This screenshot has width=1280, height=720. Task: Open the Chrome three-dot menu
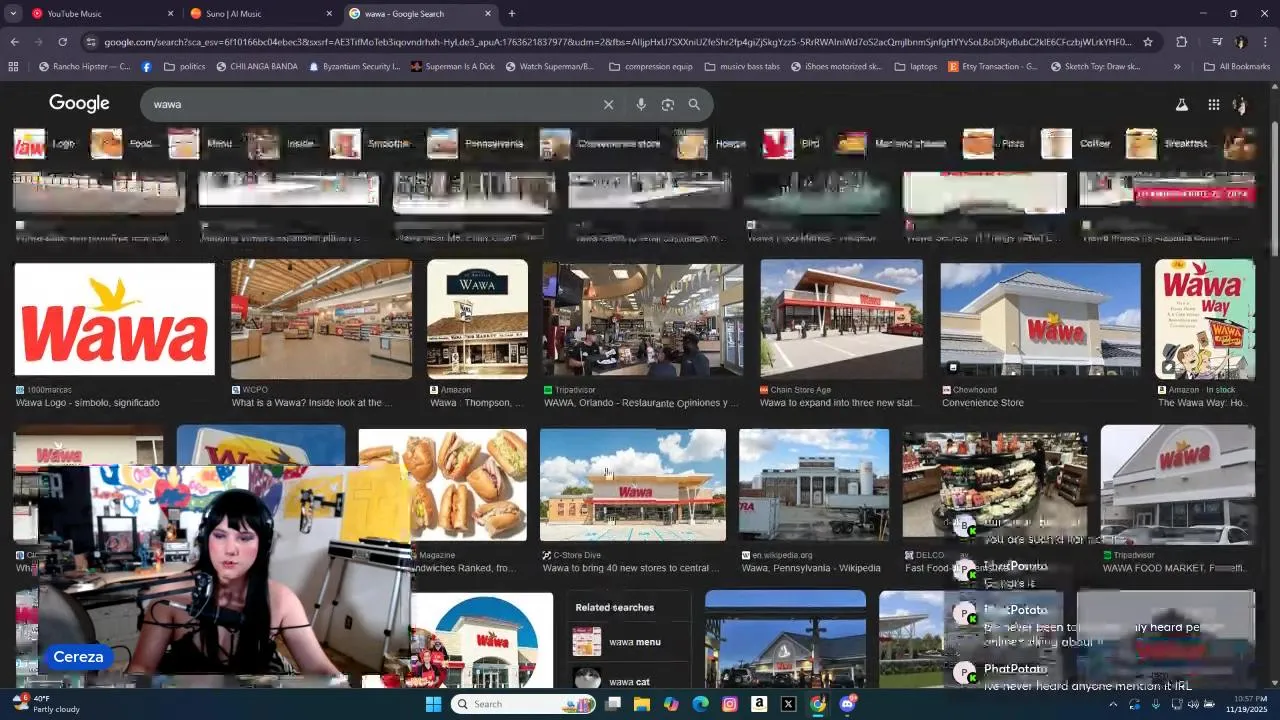1265,42
